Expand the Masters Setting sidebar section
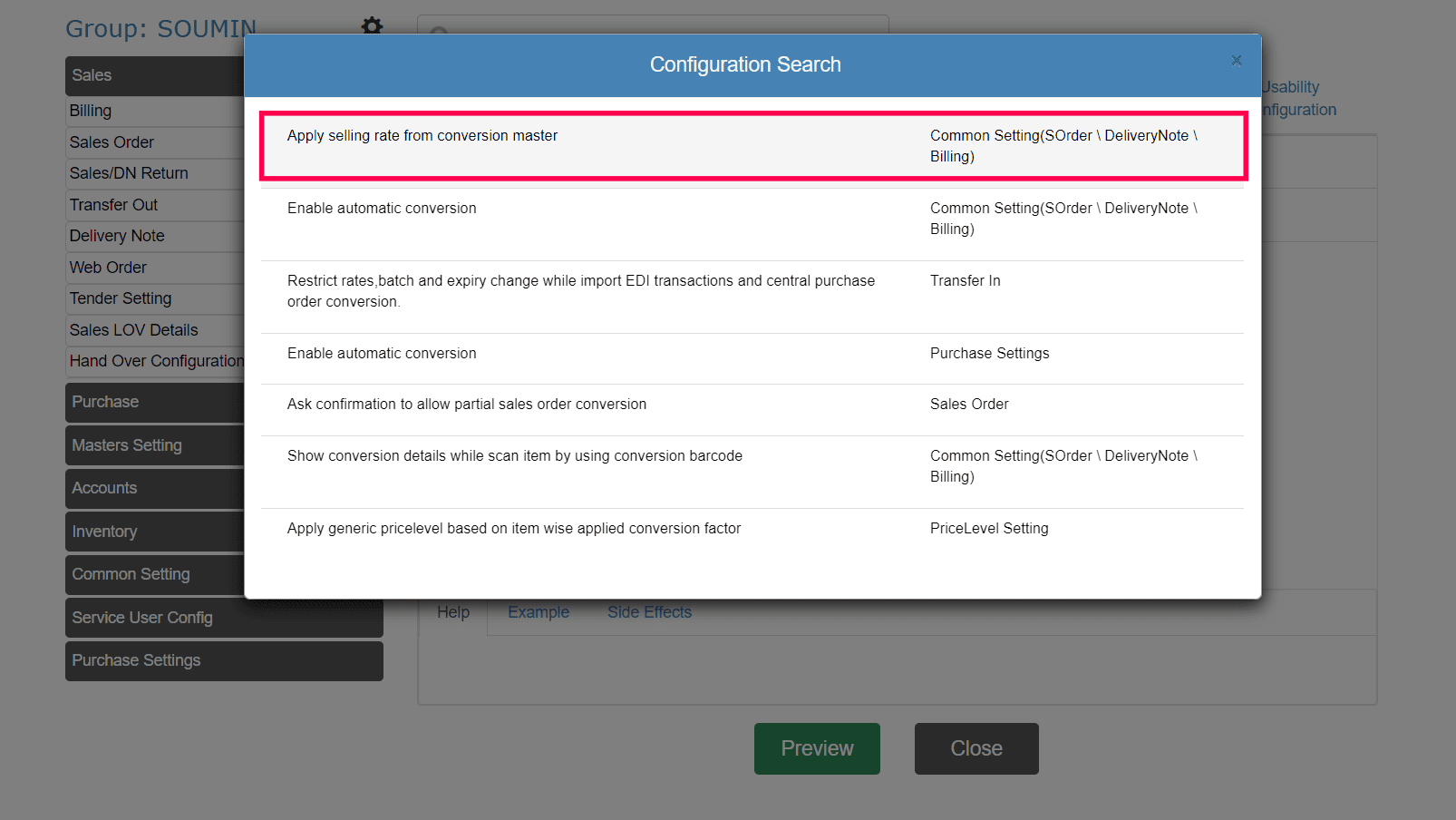The image size is (1456, 820). click(154, 445)
